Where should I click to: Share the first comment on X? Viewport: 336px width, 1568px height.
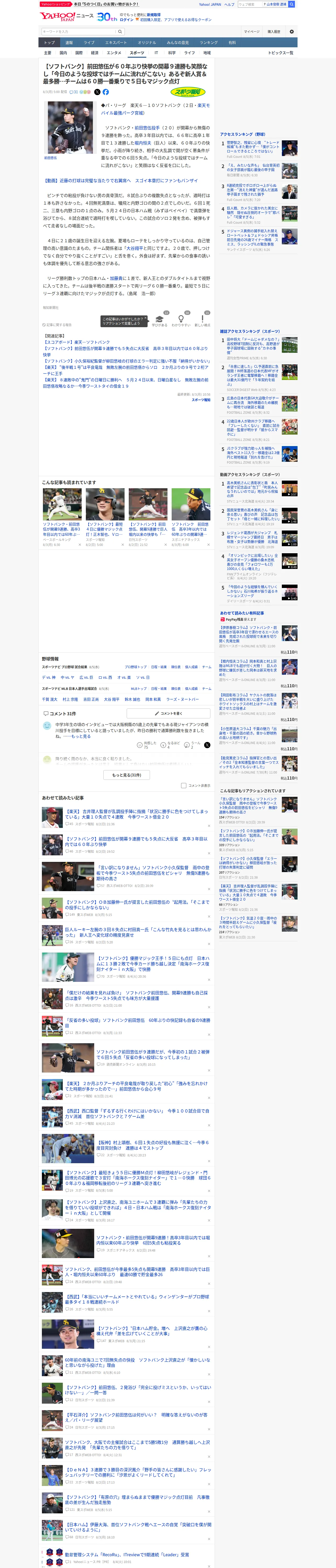point(207,745)
